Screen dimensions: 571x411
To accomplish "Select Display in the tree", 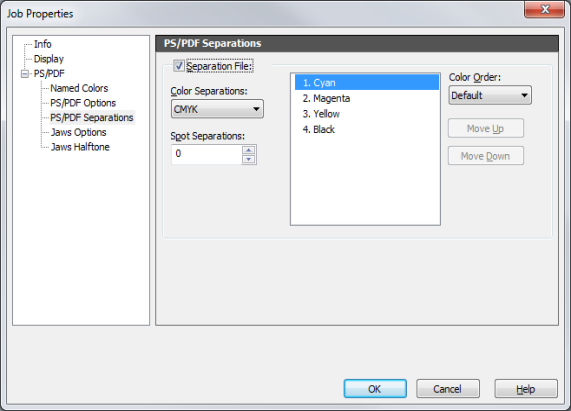I will click(x=49, y=59).
